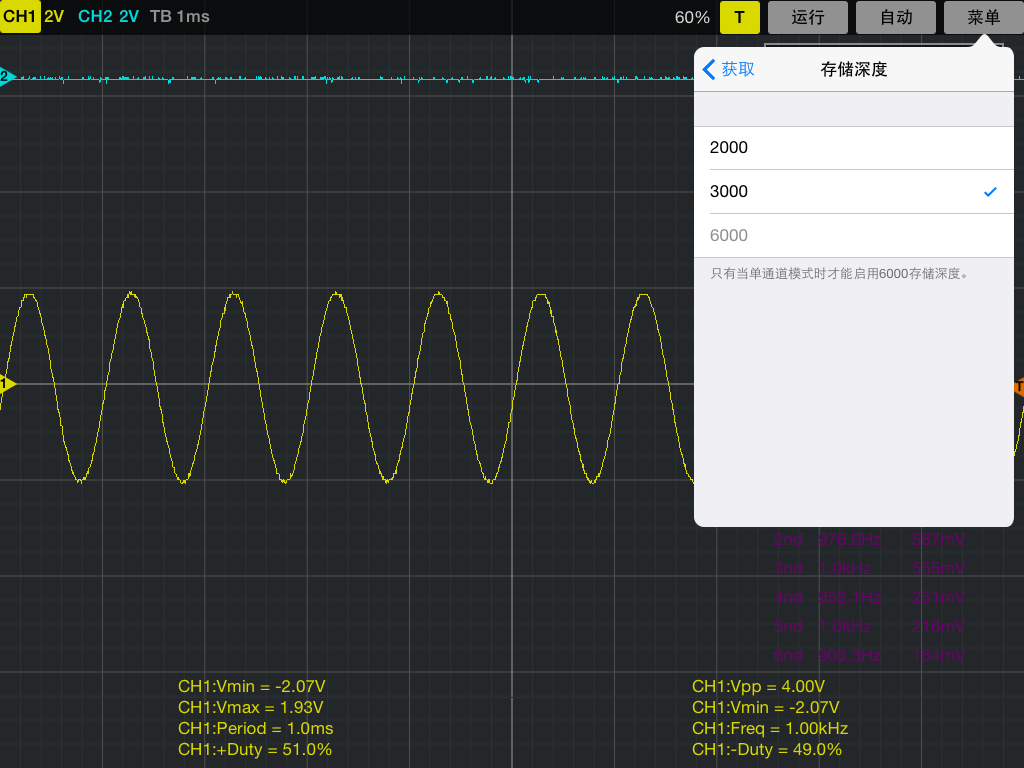
Task: Tap the CH1:Vpp measurement readout
Action: point(758,686)
